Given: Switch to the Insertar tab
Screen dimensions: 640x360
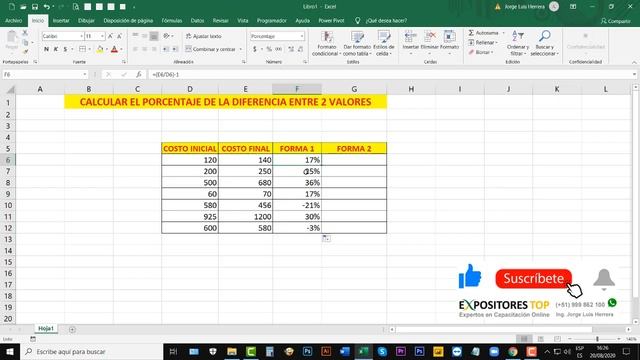Looking at the screenshot, I should [61, 20].
